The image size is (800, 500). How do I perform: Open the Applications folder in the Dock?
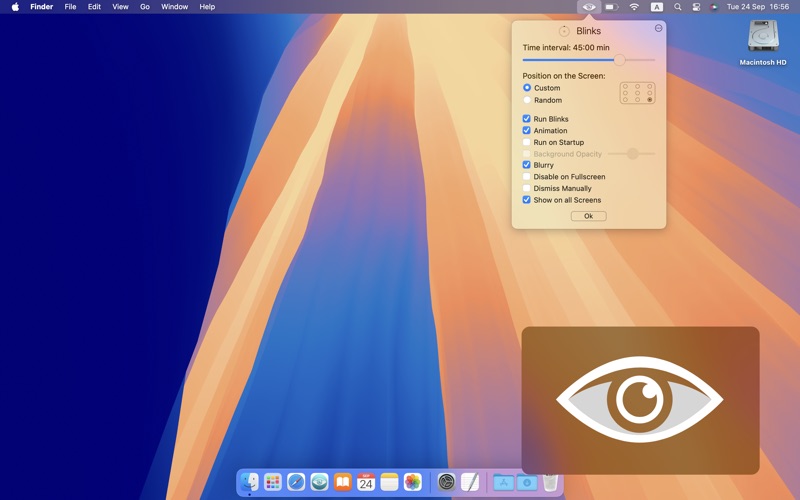(504, 482)
